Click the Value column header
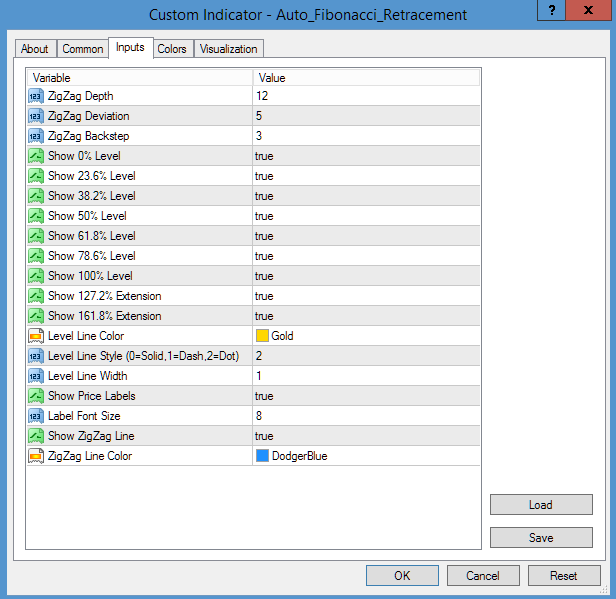Screen dimensions: 616x599 tap(366, 78)
